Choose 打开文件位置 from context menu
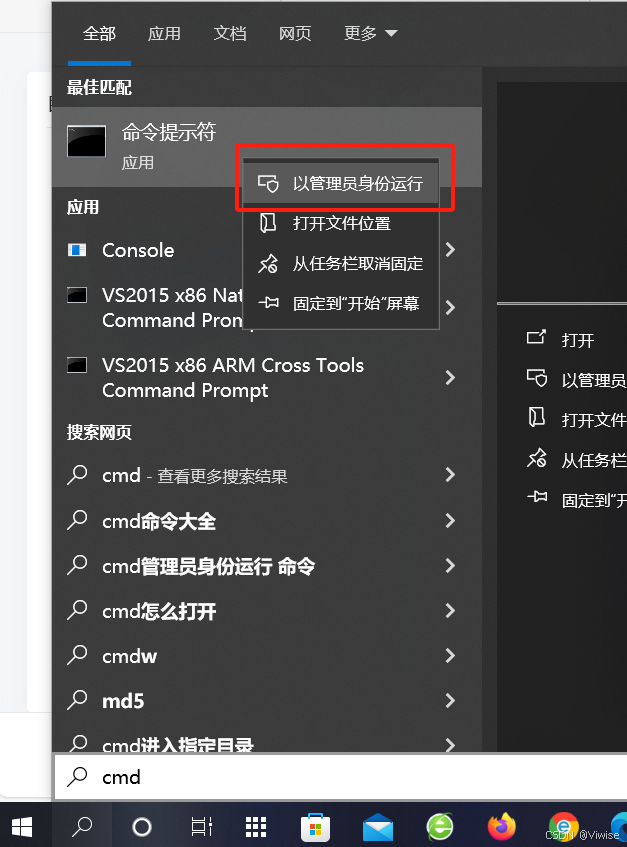The height and width of the screenshot is (847, 627). coord(341,224)
